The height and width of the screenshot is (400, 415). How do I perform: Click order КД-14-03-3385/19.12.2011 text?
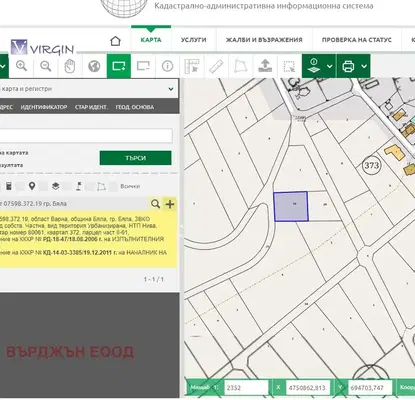coord(80,253)
